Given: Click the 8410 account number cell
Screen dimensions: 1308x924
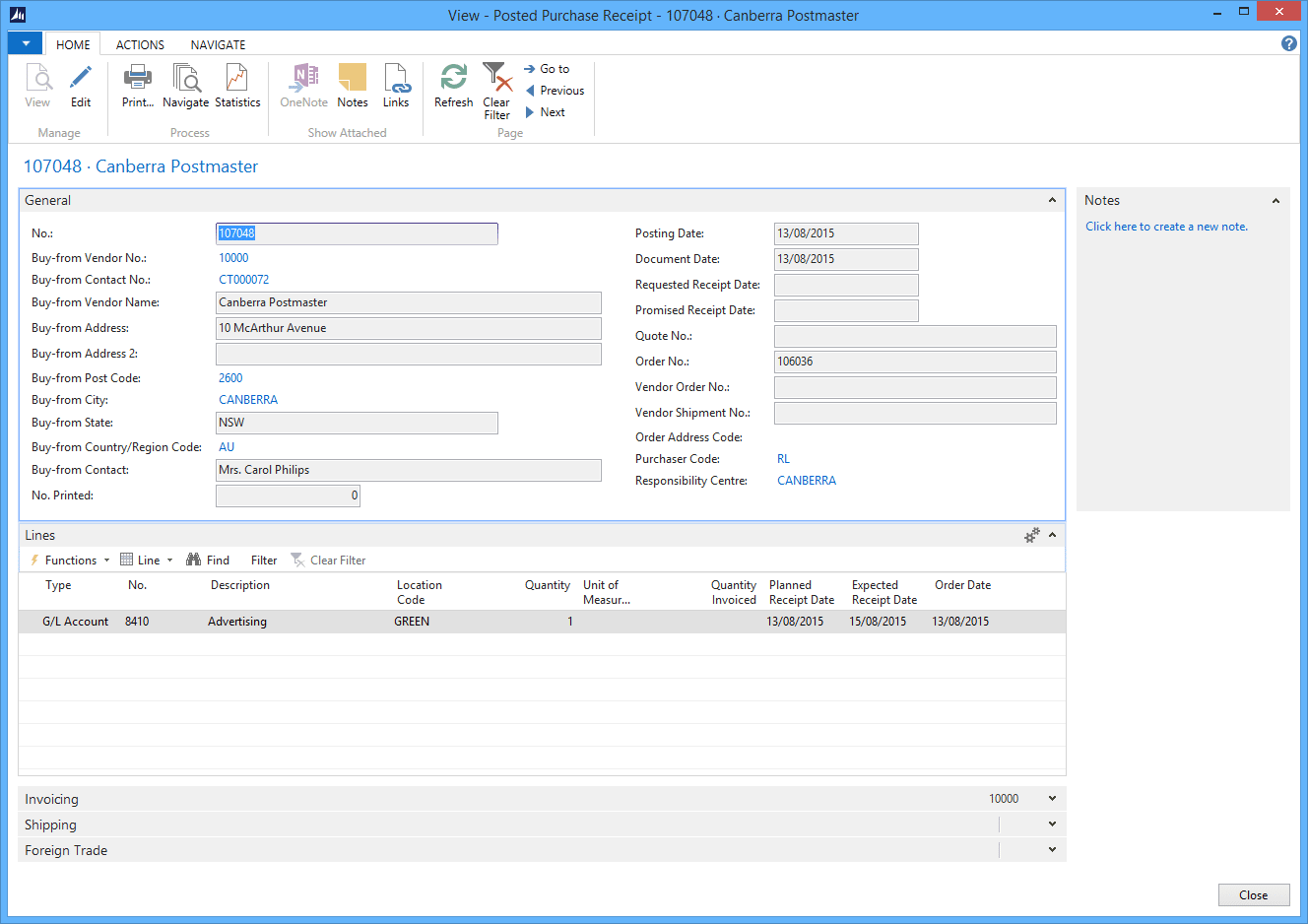Looking at the screenshot, I should coord(137,622).
